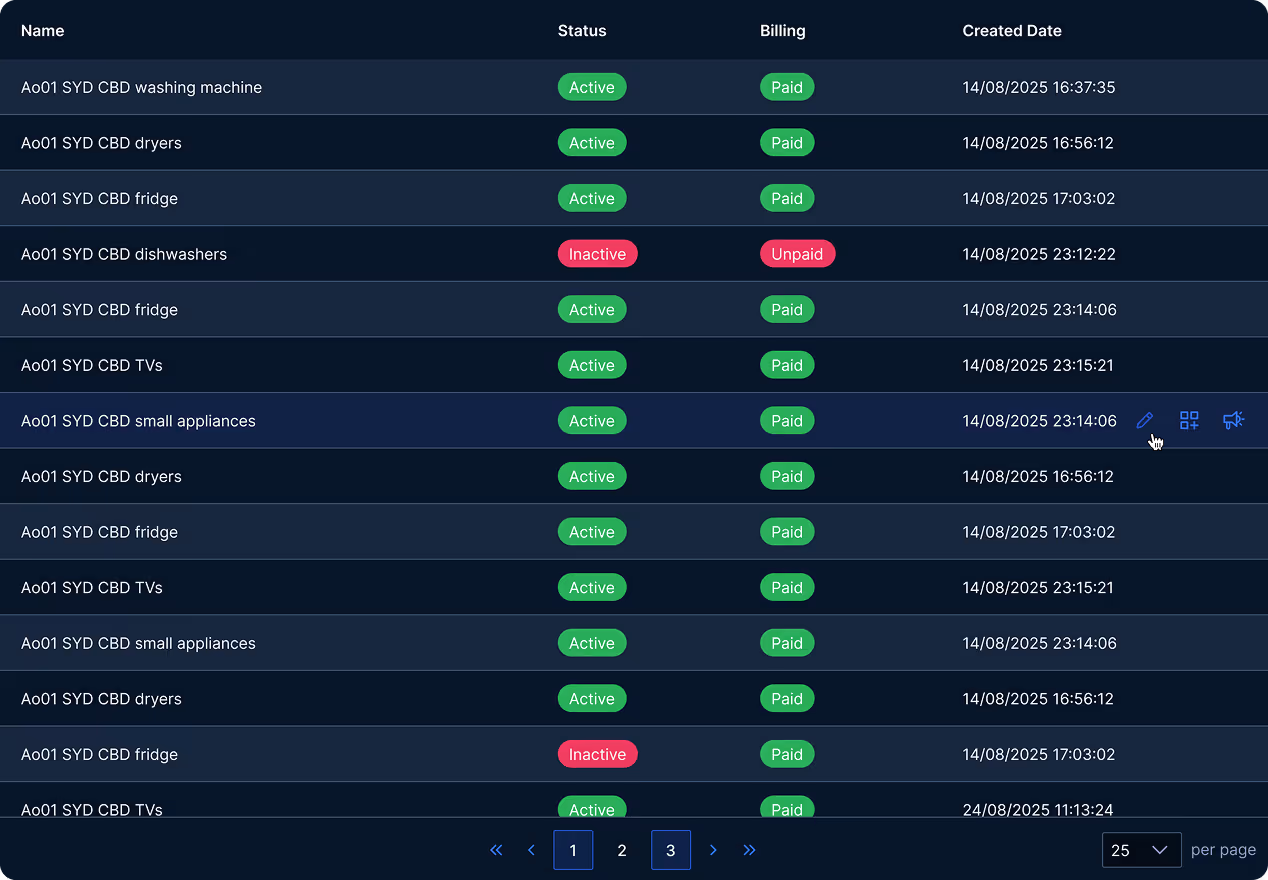Toggle Inactive status on dishwashers row
Screen dimensions: 1268x880
click(x=597, y=253)
